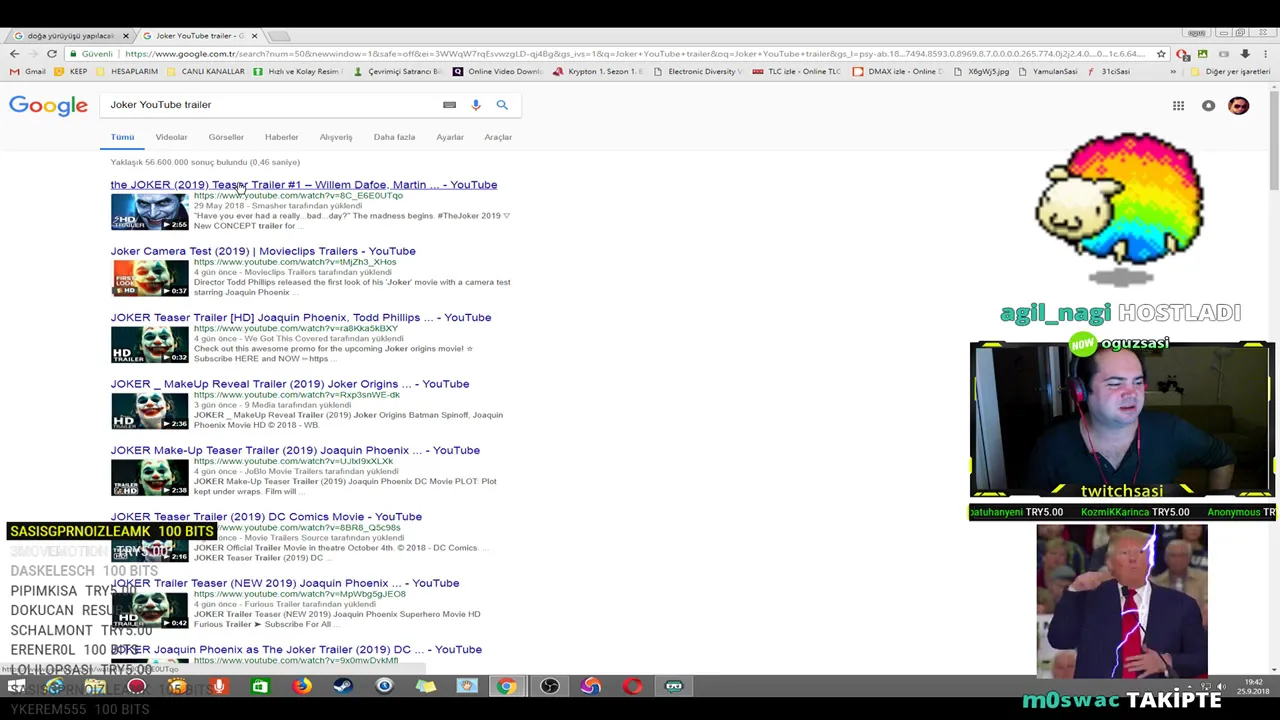The height and width of the screenshot is (720, 1280).
Task: Switch to the Videolar tab
Action: point(171,137)
